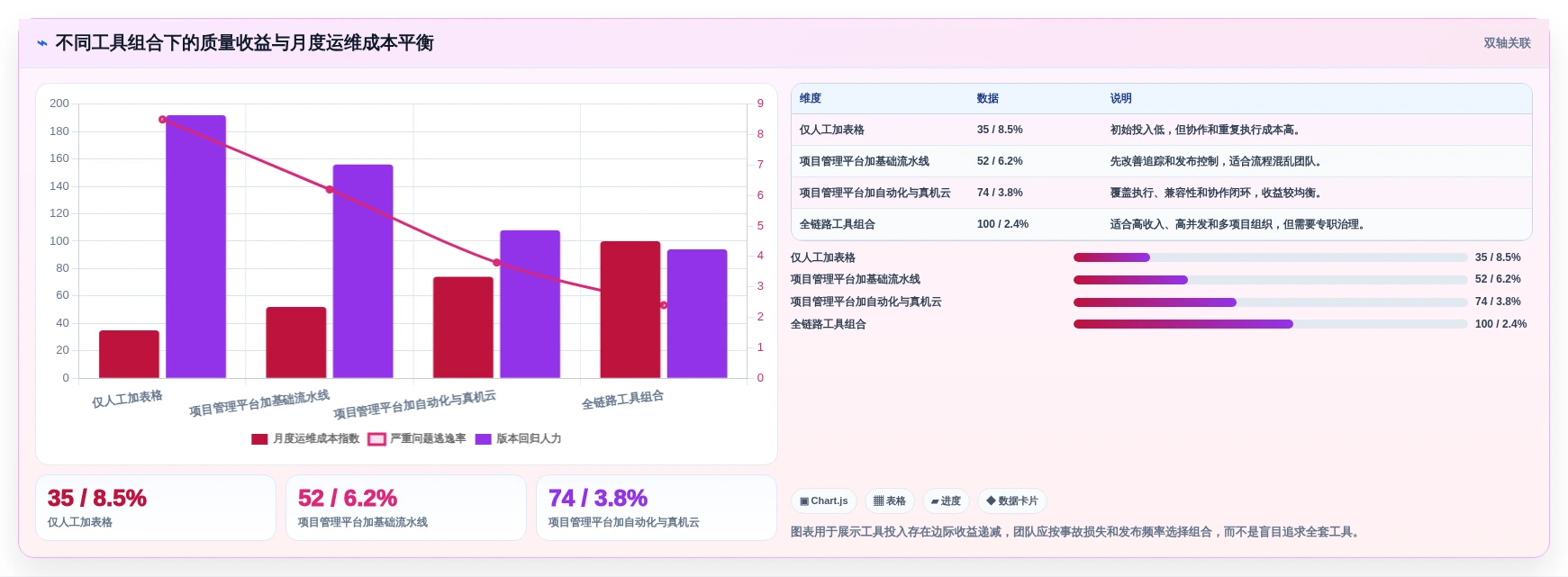Click the lightning icon beside the title

pyautogui.click(x=42, y=43)
